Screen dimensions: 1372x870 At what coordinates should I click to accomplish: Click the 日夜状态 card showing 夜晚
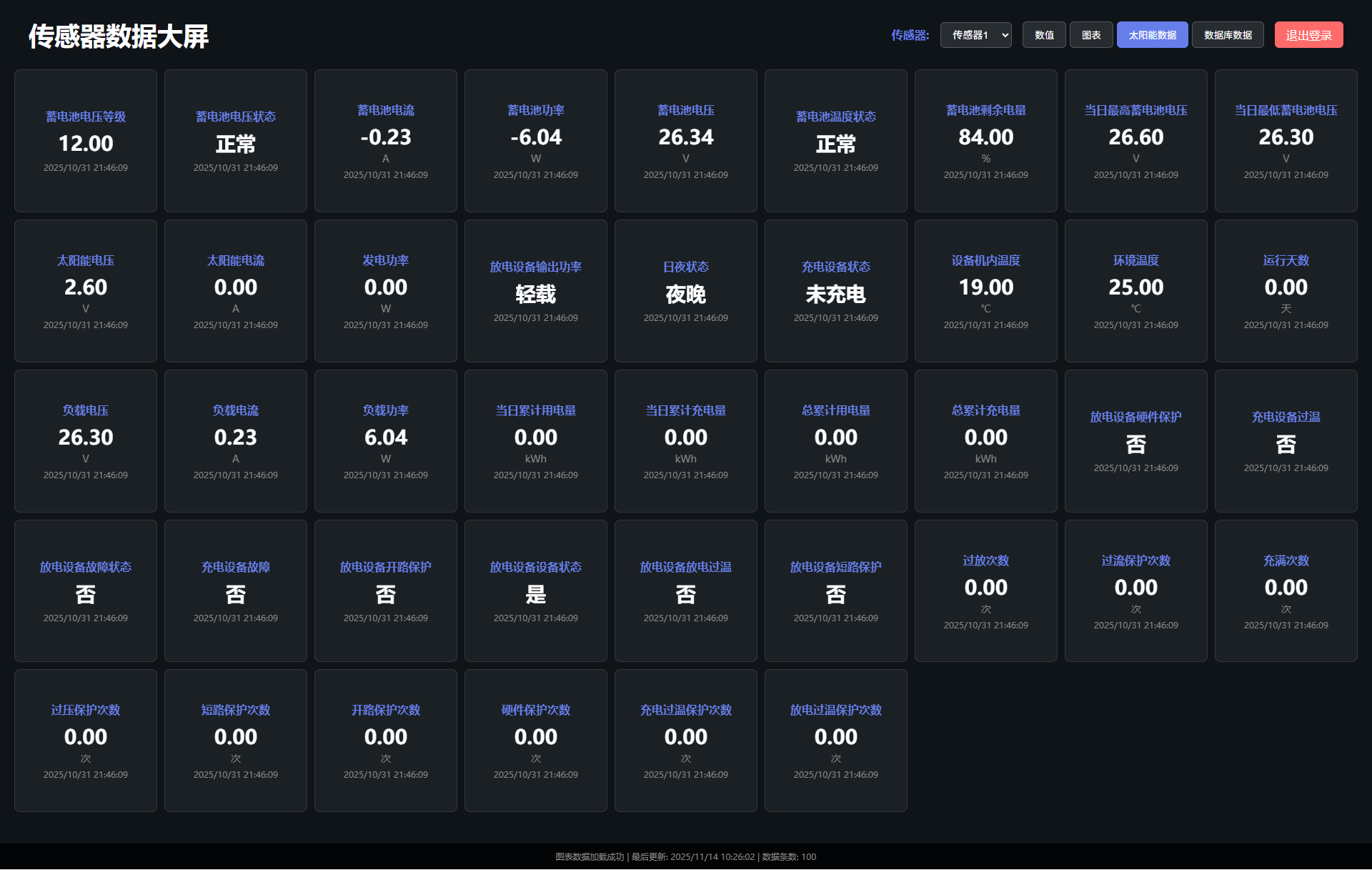tap(686, 291)
